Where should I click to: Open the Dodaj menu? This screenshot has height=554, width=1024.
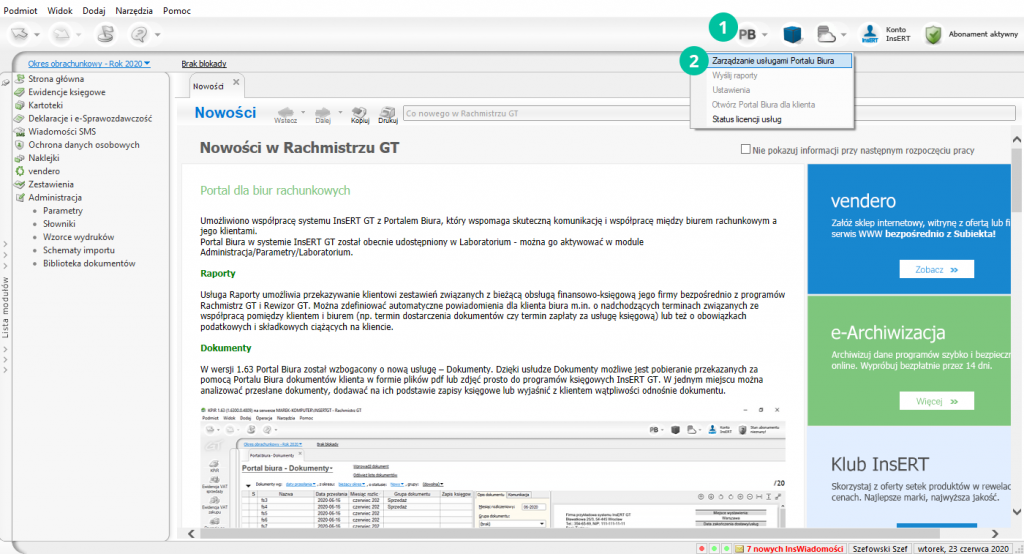[94, 10]
